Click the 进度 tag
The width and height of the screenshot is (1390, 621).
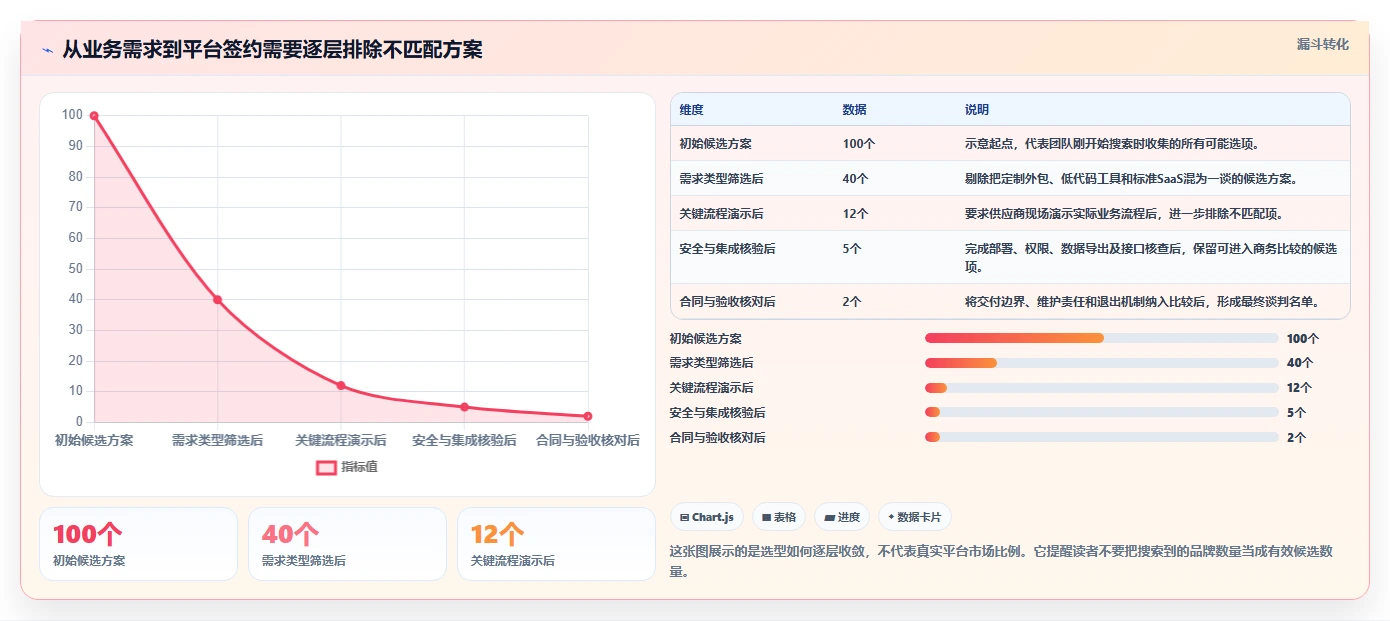842,517
